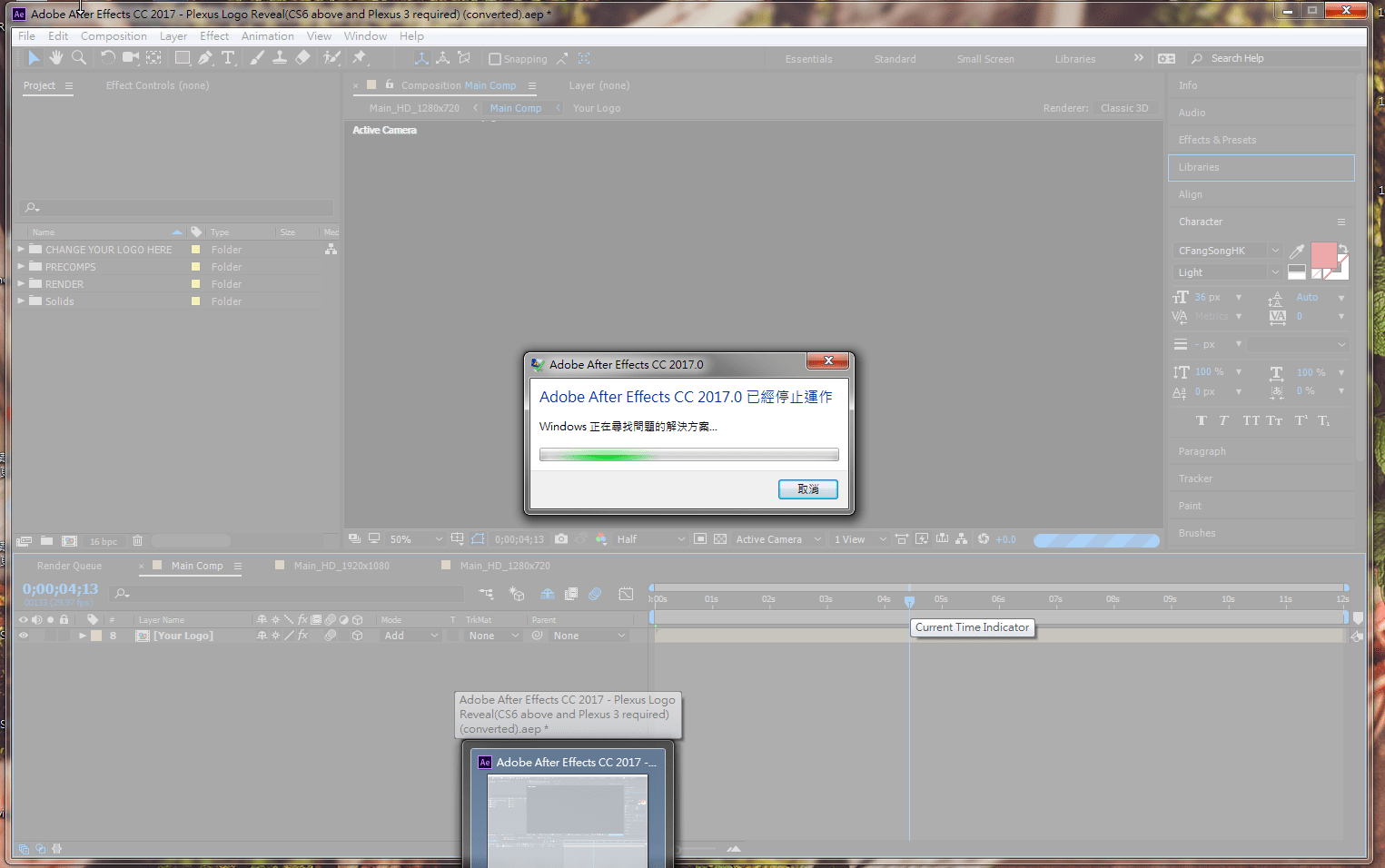1385x868 pixels.
Task: Click the Local Axis Mode icon
Action: tap(421, 58)
